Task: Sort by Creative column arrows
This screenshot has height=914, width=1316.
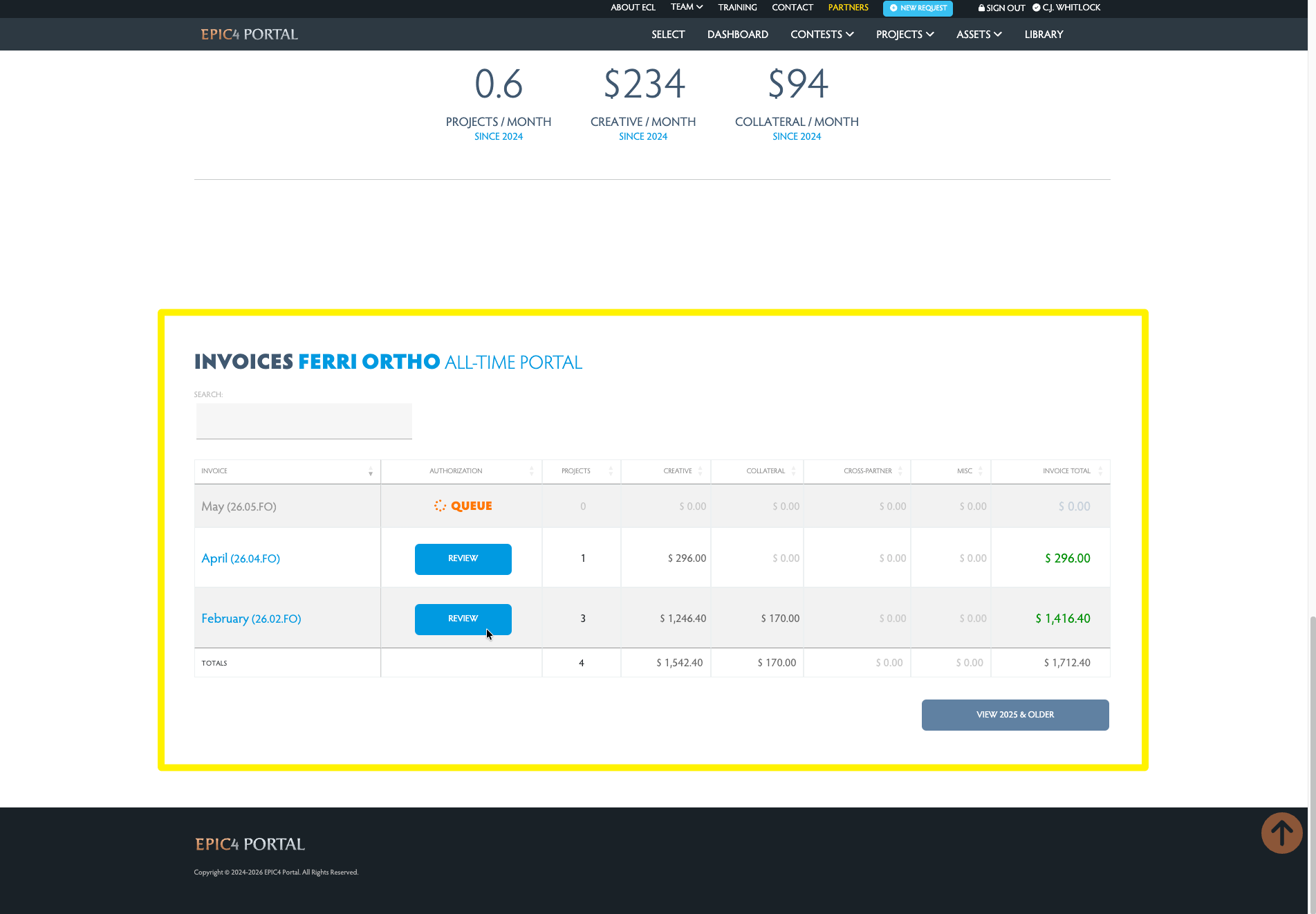Action: pyautogui.click(x=700, y=471)
